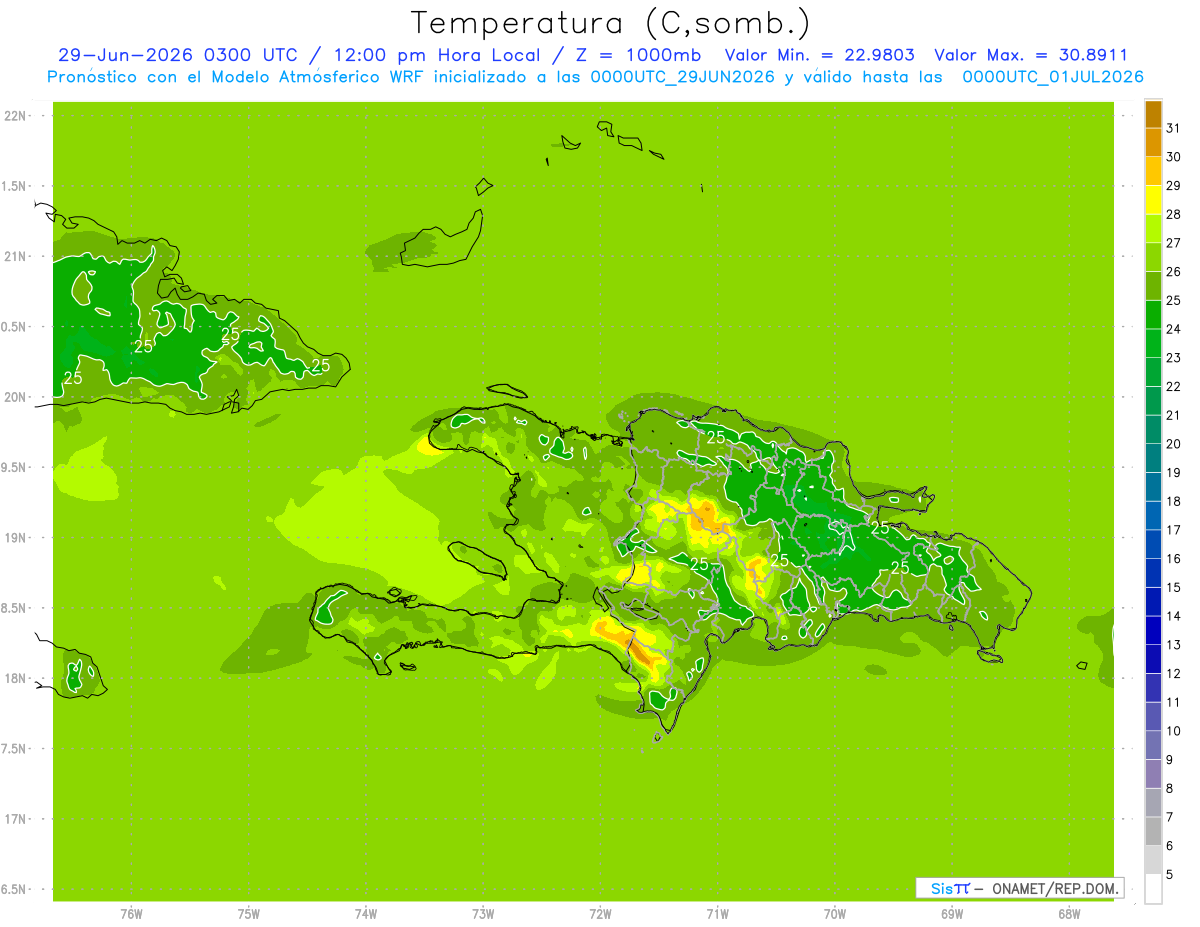Click the '71W' longitude axis label
The image size is (1200, 927).
(717, 914)
